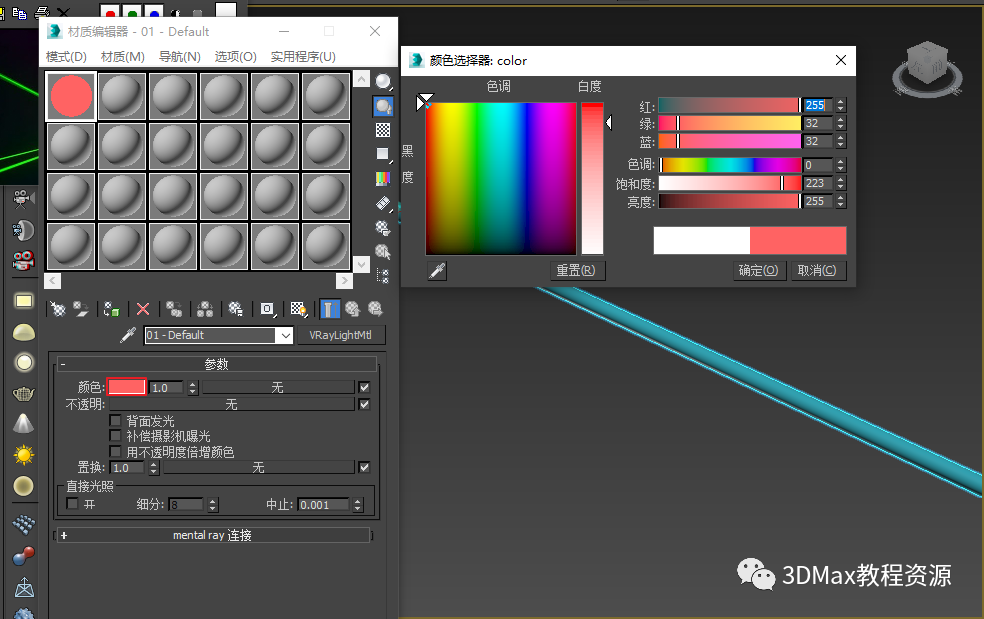Image resolution: width=984 pixels, height=619 pixels.
Task: Enable the 补偿摄影机曝光 checkbox
Action: [x=116, y=436]
